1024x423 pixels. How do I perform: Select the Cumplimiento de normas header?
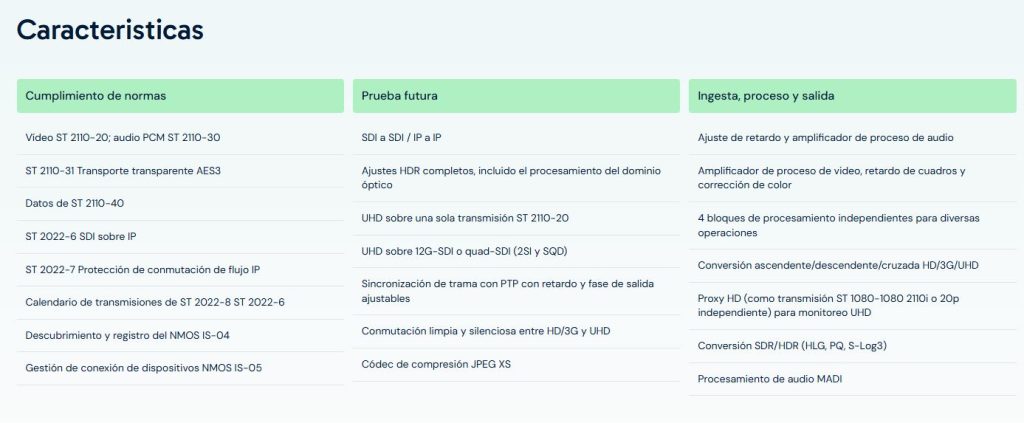pyautogui.click(x=180, y=96)
